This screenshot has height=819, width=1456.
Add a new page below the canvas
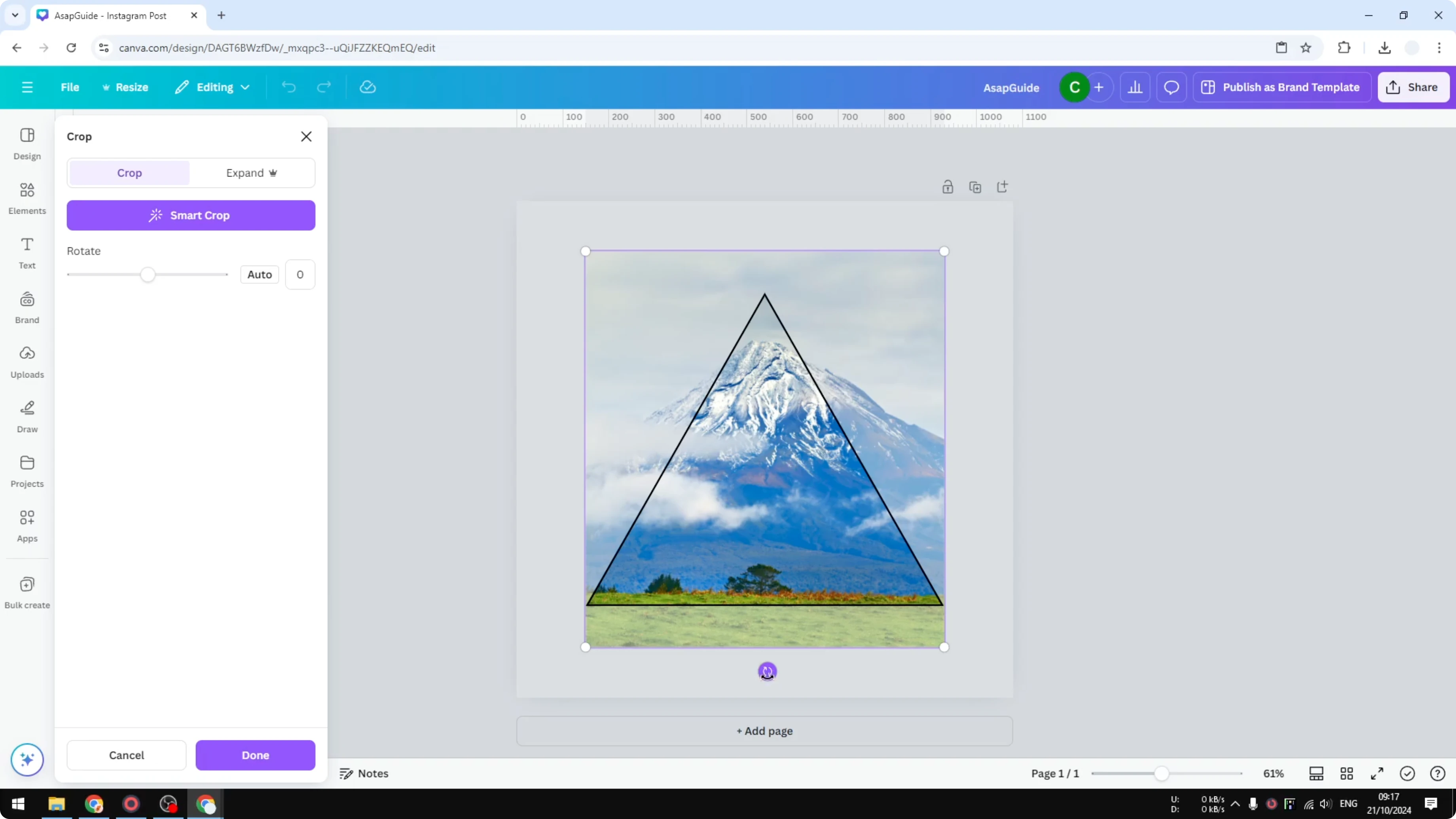[764, 730]
